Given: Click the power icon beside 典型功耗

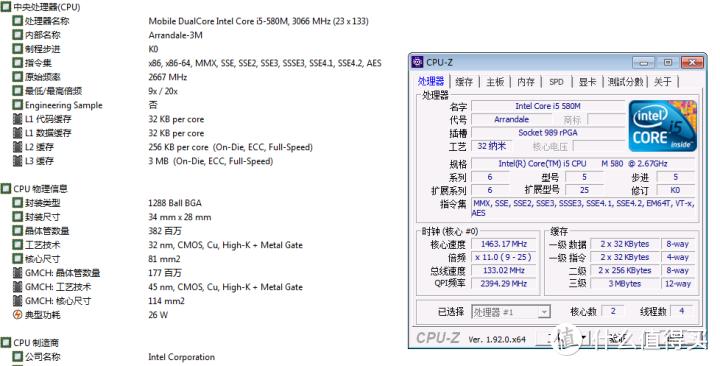Looking at the screenshot, I should (17, 315).
